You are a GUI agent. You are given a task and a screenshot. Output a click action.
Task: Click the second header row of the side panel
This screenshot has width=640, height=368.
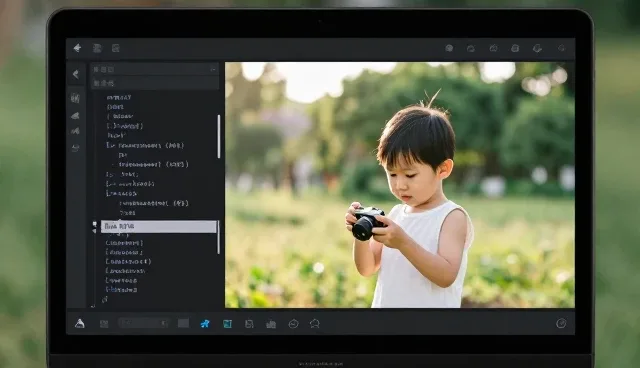pos(155,83)
